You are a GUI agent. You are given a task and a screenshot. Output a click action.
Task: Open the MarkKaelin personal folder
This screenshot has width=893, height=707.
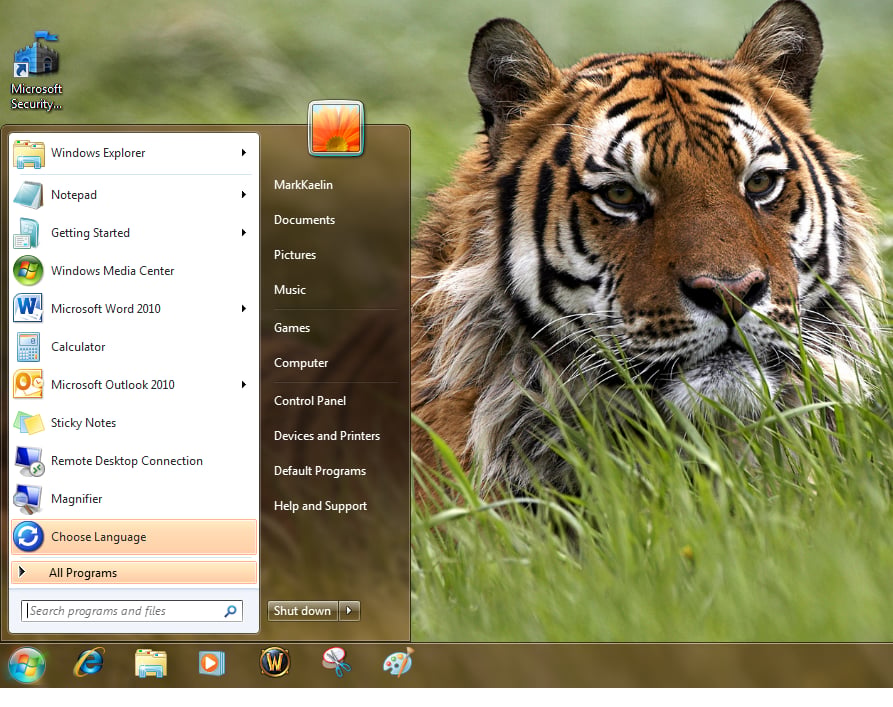coord(303,185)
